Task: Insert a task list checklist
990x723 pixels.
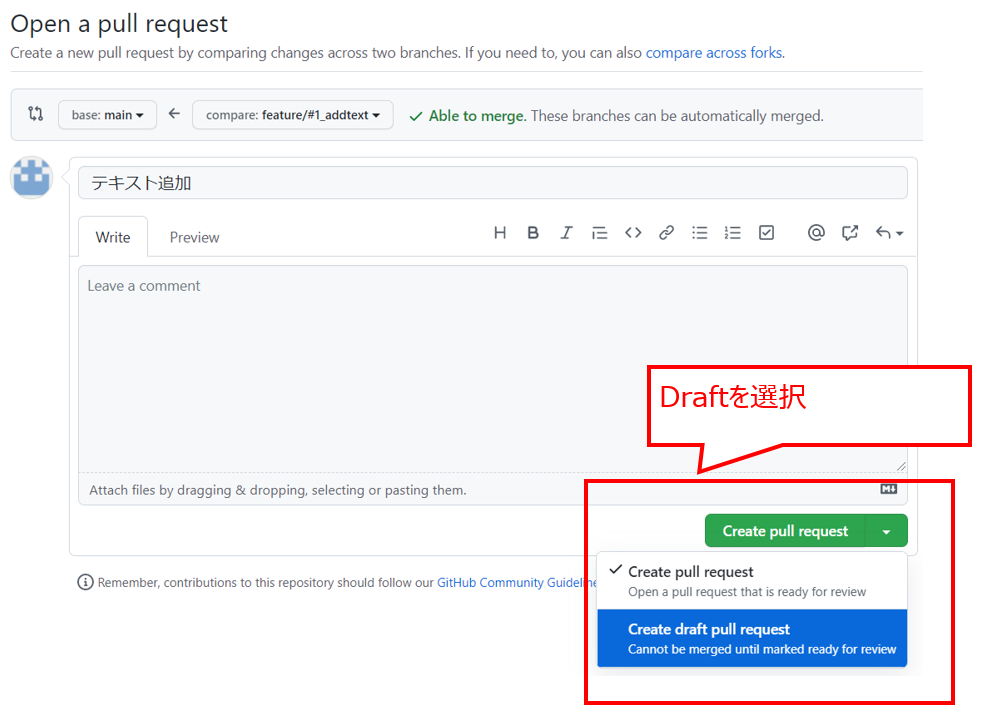Action: point(766,232)
